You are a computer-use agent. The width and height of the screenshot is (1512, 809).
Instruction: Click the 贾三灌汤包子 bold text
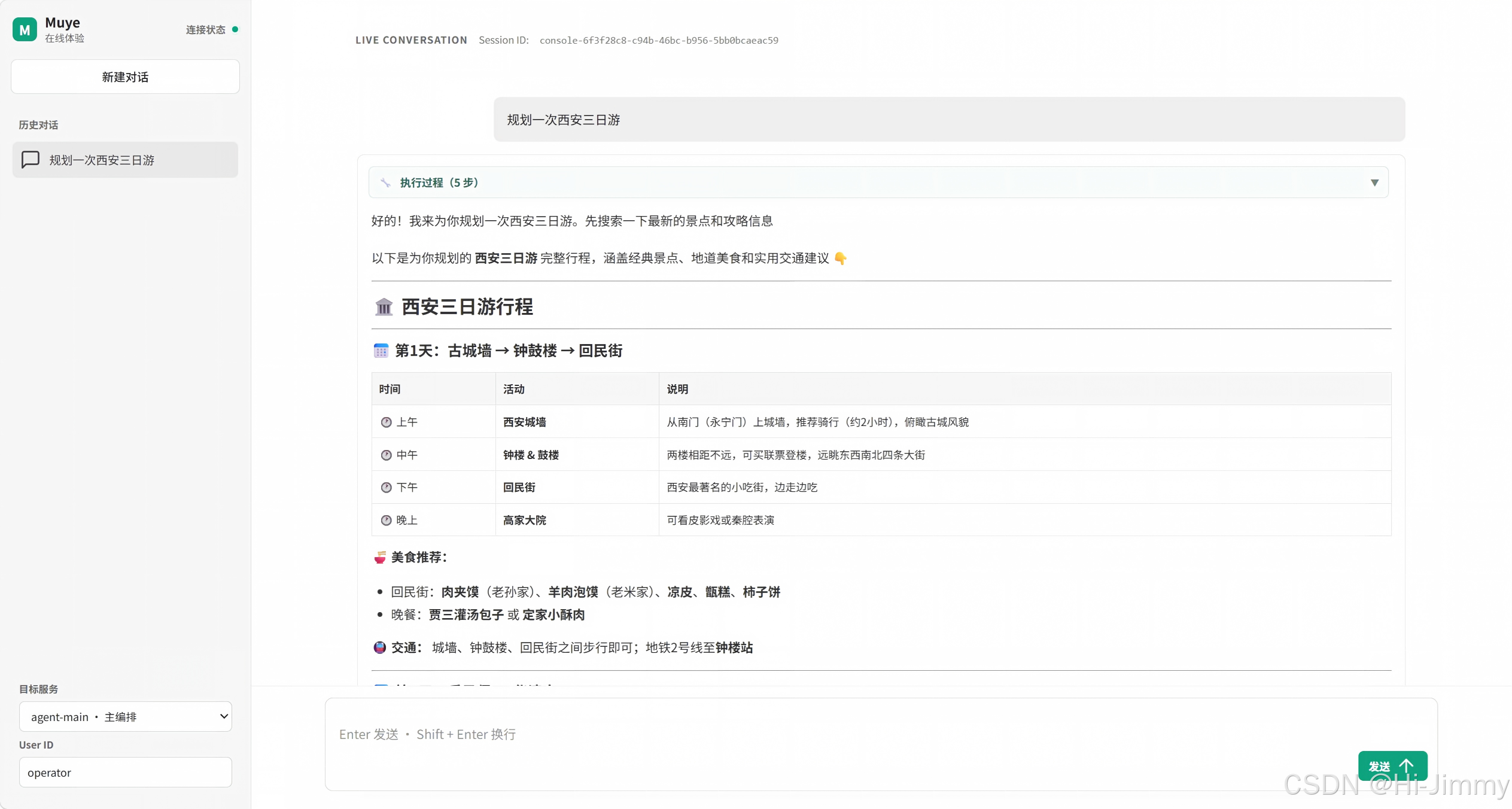(466, 615)
